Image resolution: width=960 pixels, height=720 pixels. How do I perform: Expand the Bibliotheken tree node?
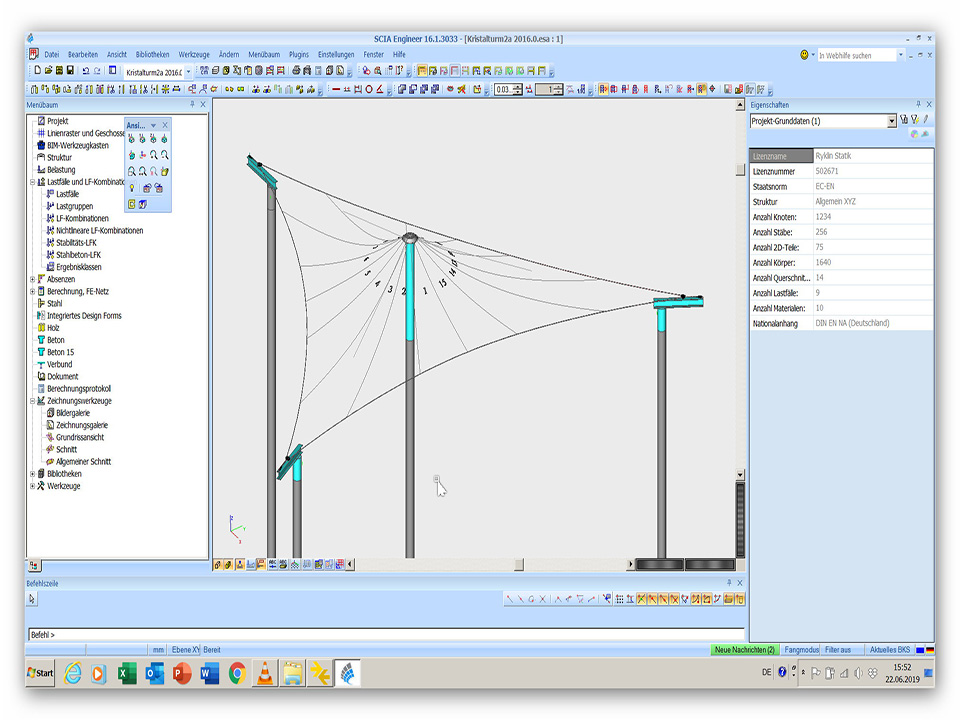33,474
